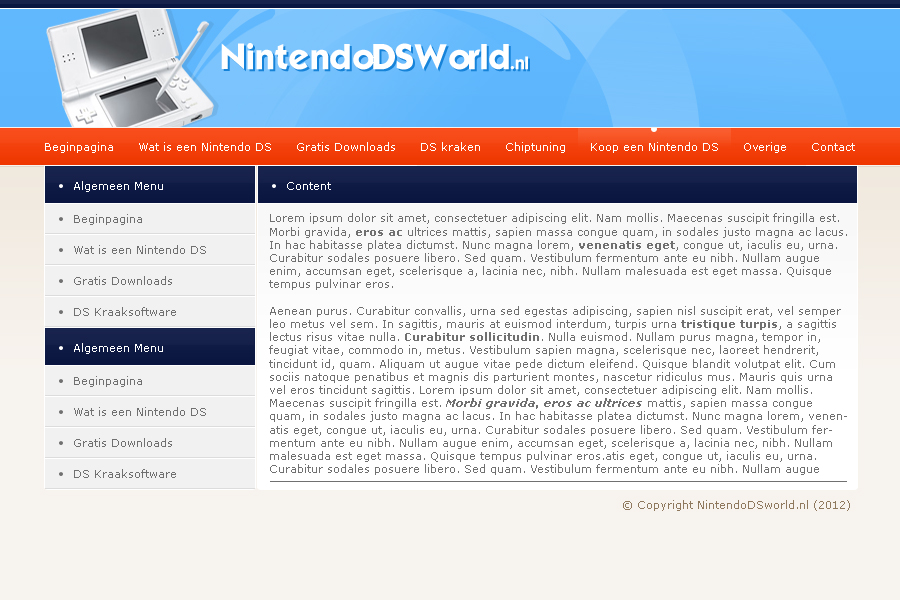Click the copyright NintendoDSworld.nl (2012) footer text
The height and width of the screenshot is (600, 900).
click(736, 505)
